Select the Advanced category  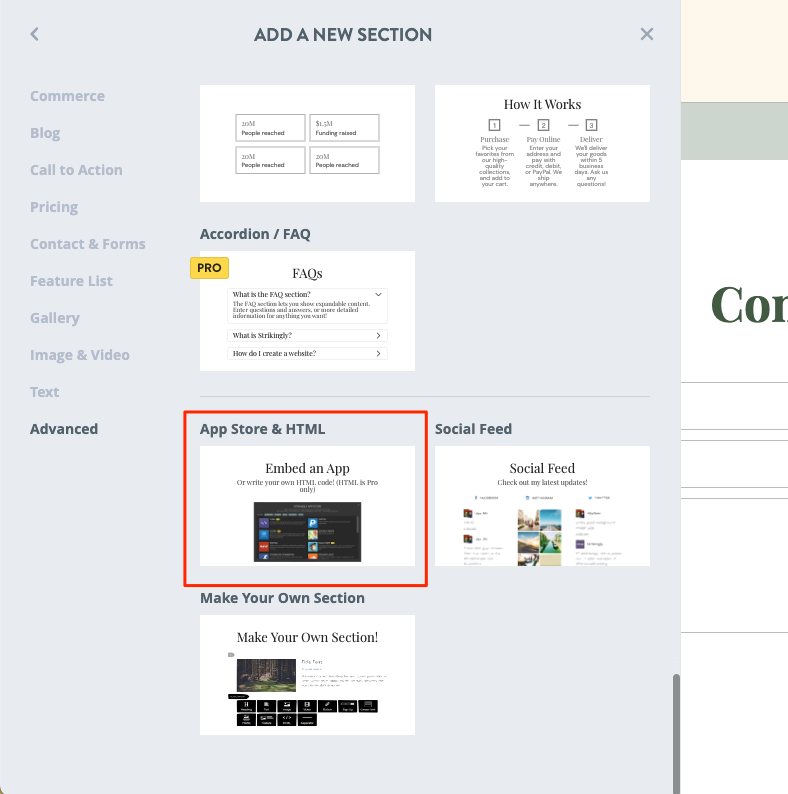point(64,429)
